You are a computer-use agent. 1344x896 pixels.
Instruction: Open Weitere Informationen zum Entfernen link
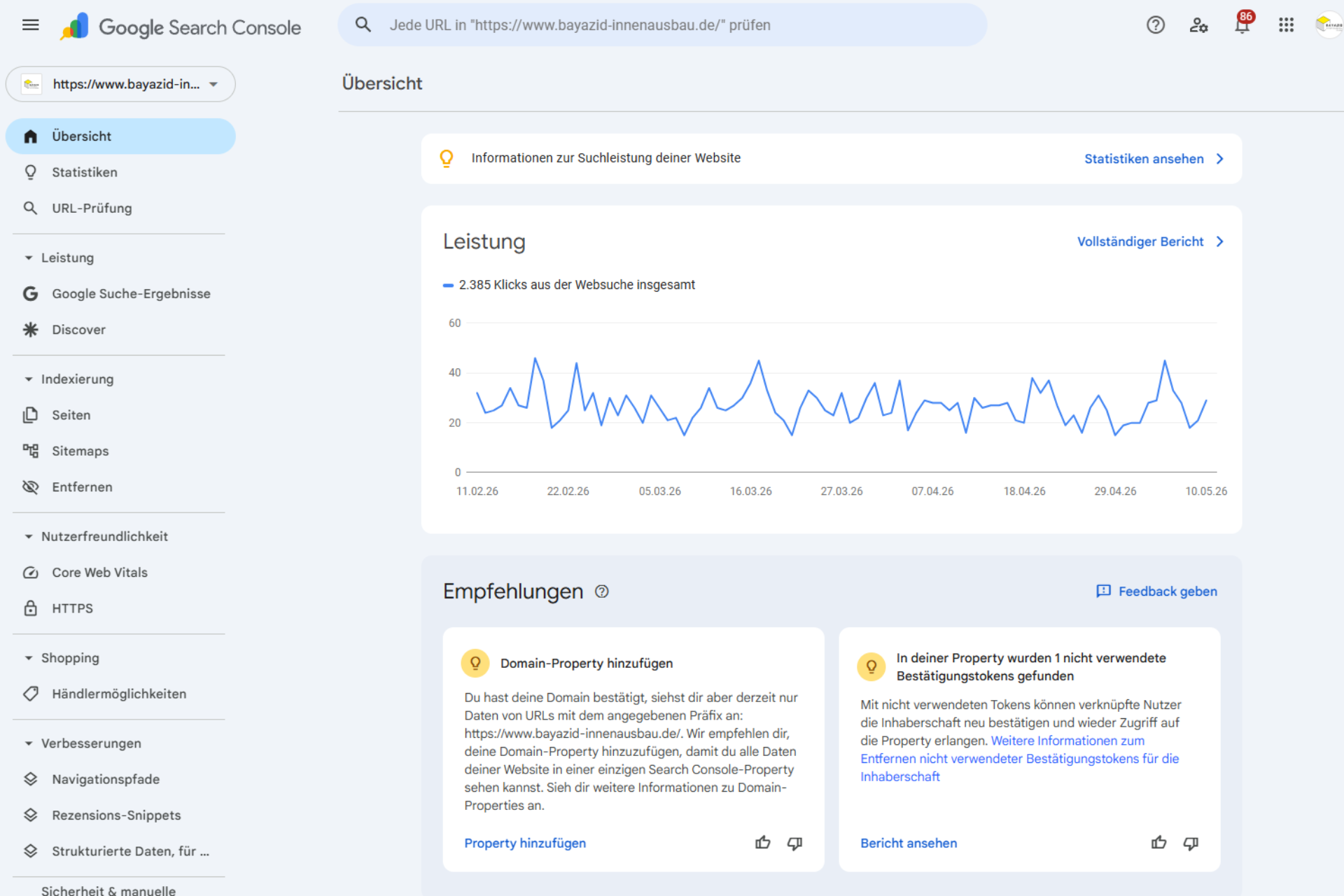point(1019,759)
